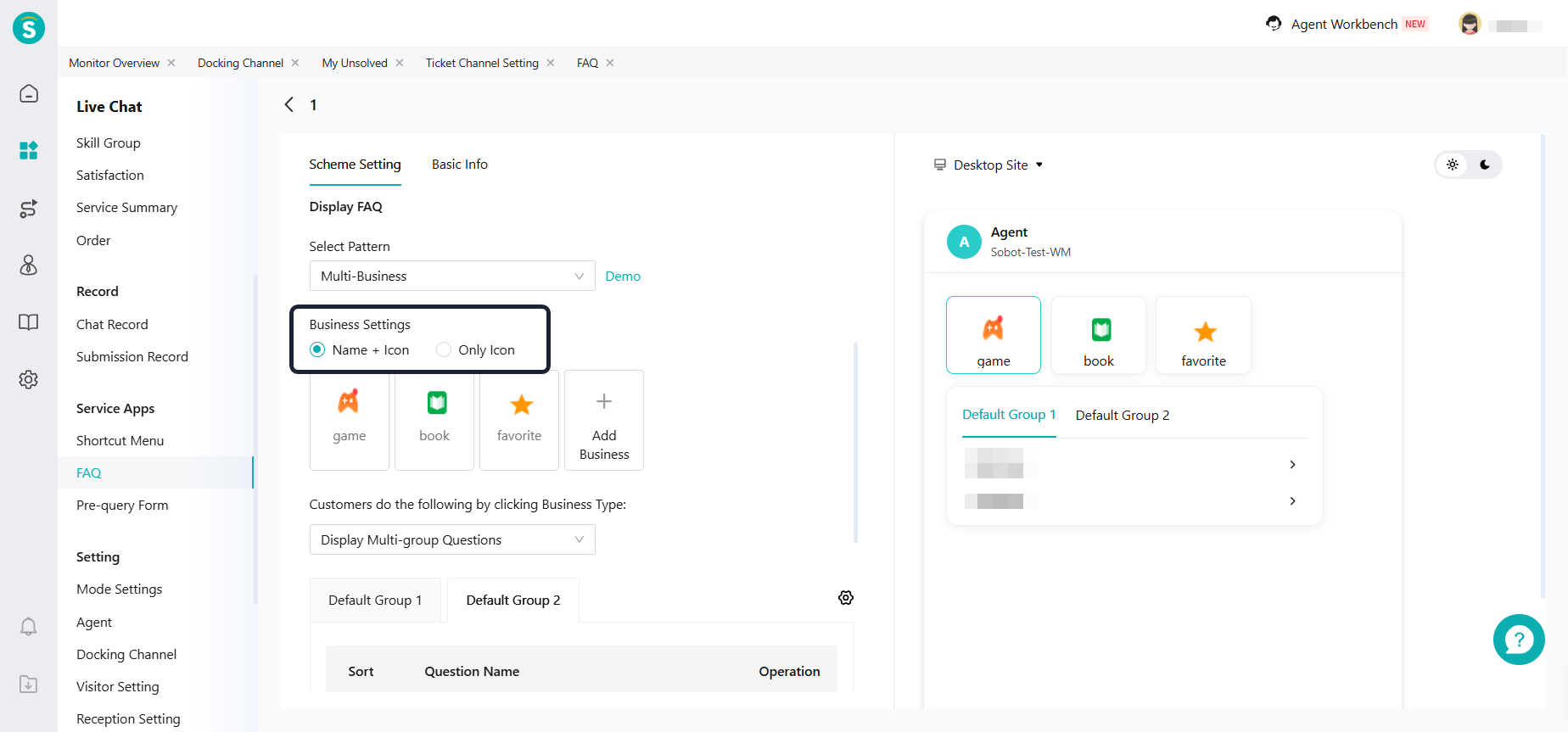Select the game business card in preview

tap(993, 335)
